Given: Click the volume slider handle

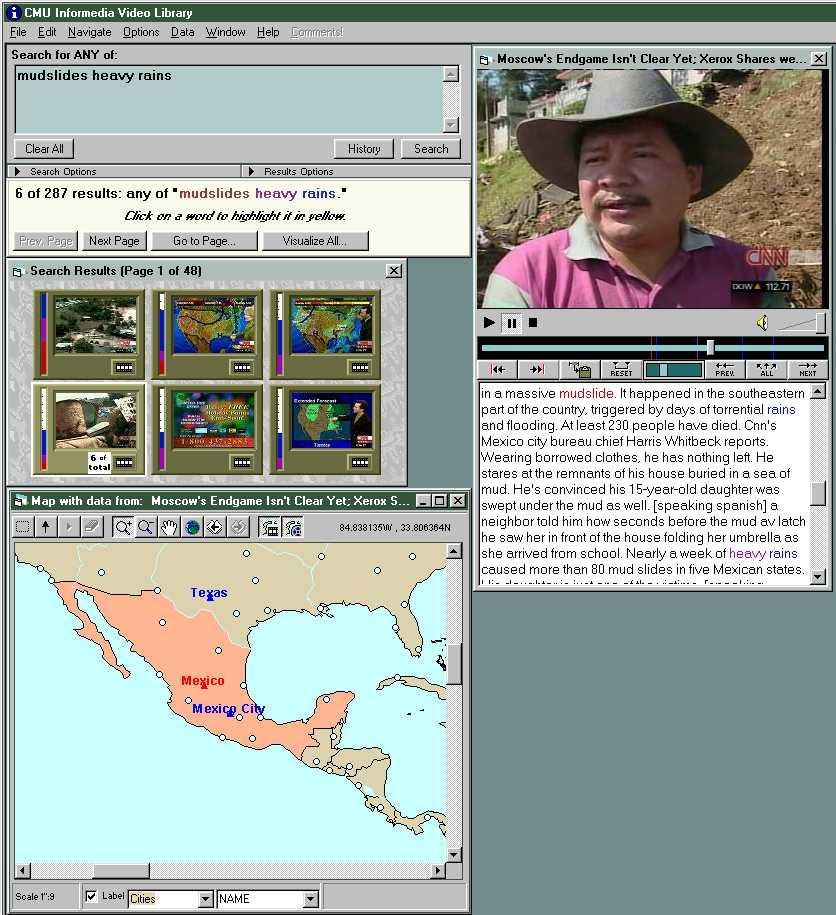Looking at the screenshot, I should pos(820,323).
